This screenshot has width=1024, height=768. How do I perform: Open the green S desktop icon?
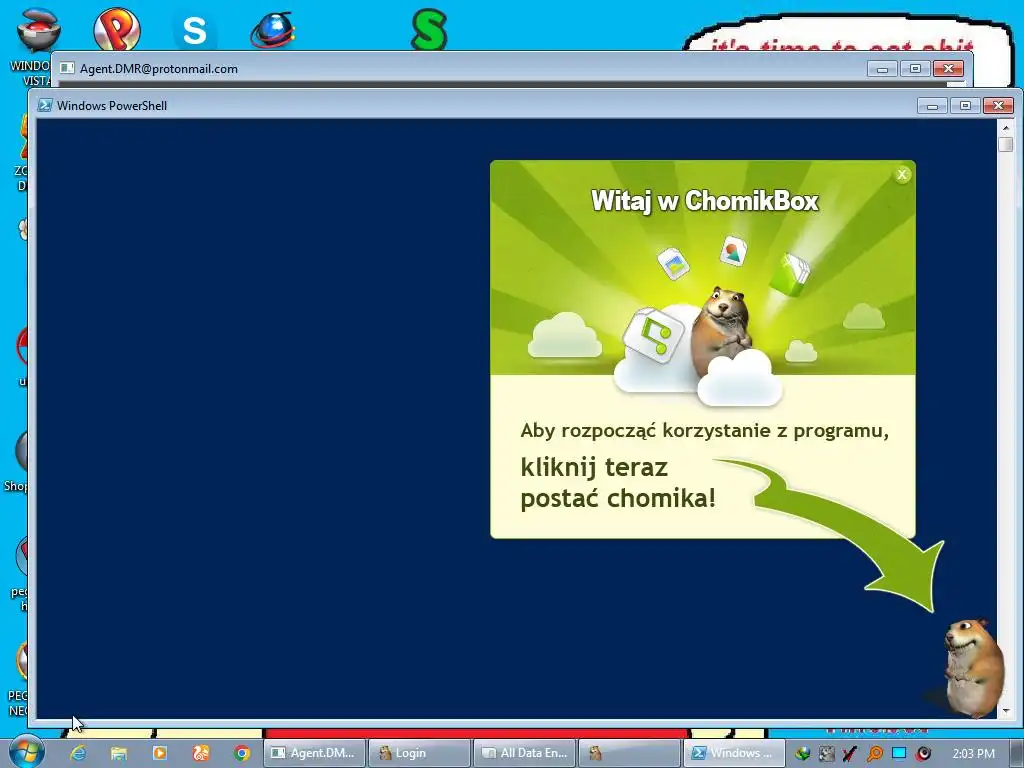[x=429, y=30]
